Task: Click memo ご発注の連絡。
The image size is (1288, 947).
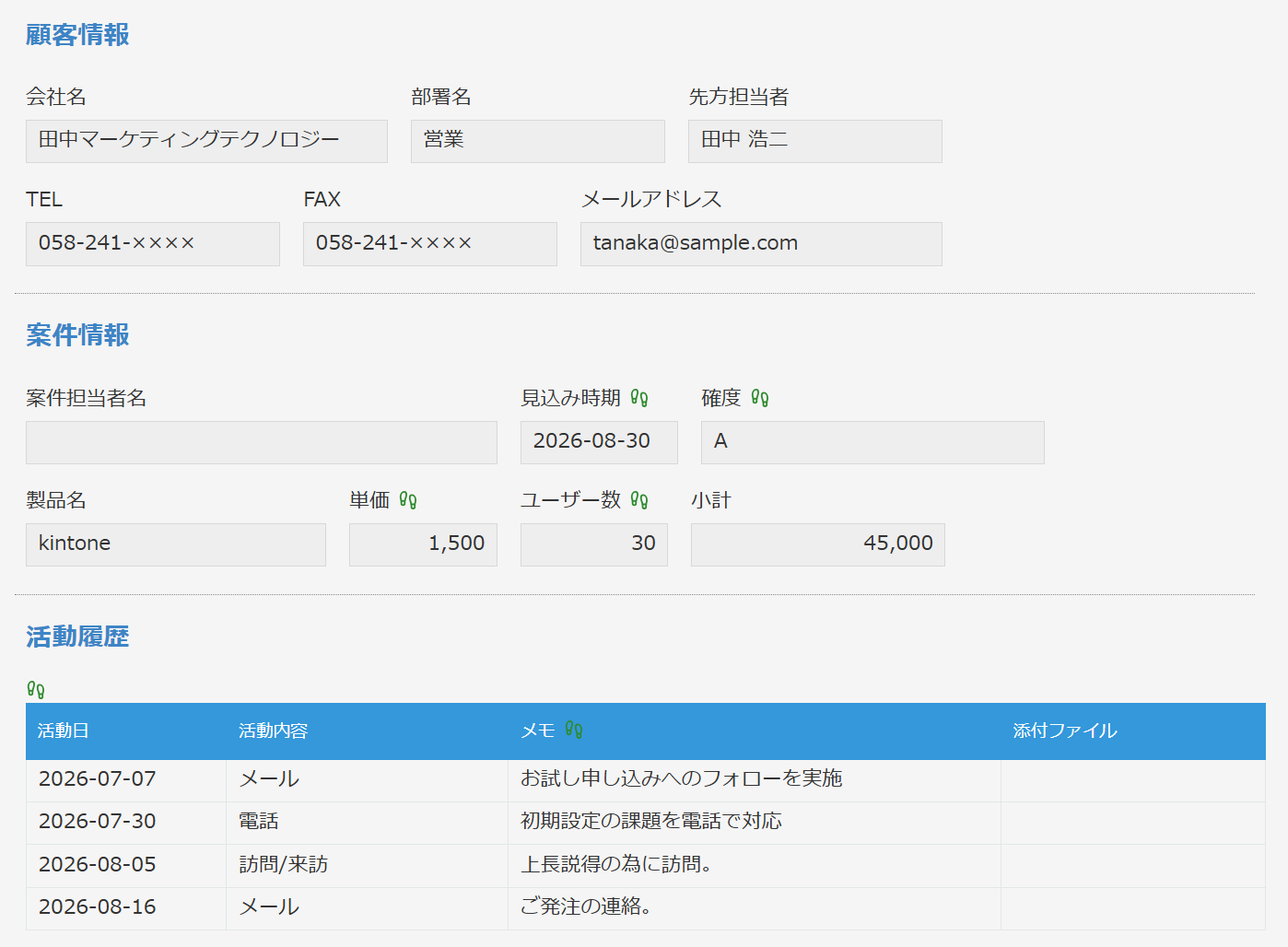Action: tap(586, 907)
